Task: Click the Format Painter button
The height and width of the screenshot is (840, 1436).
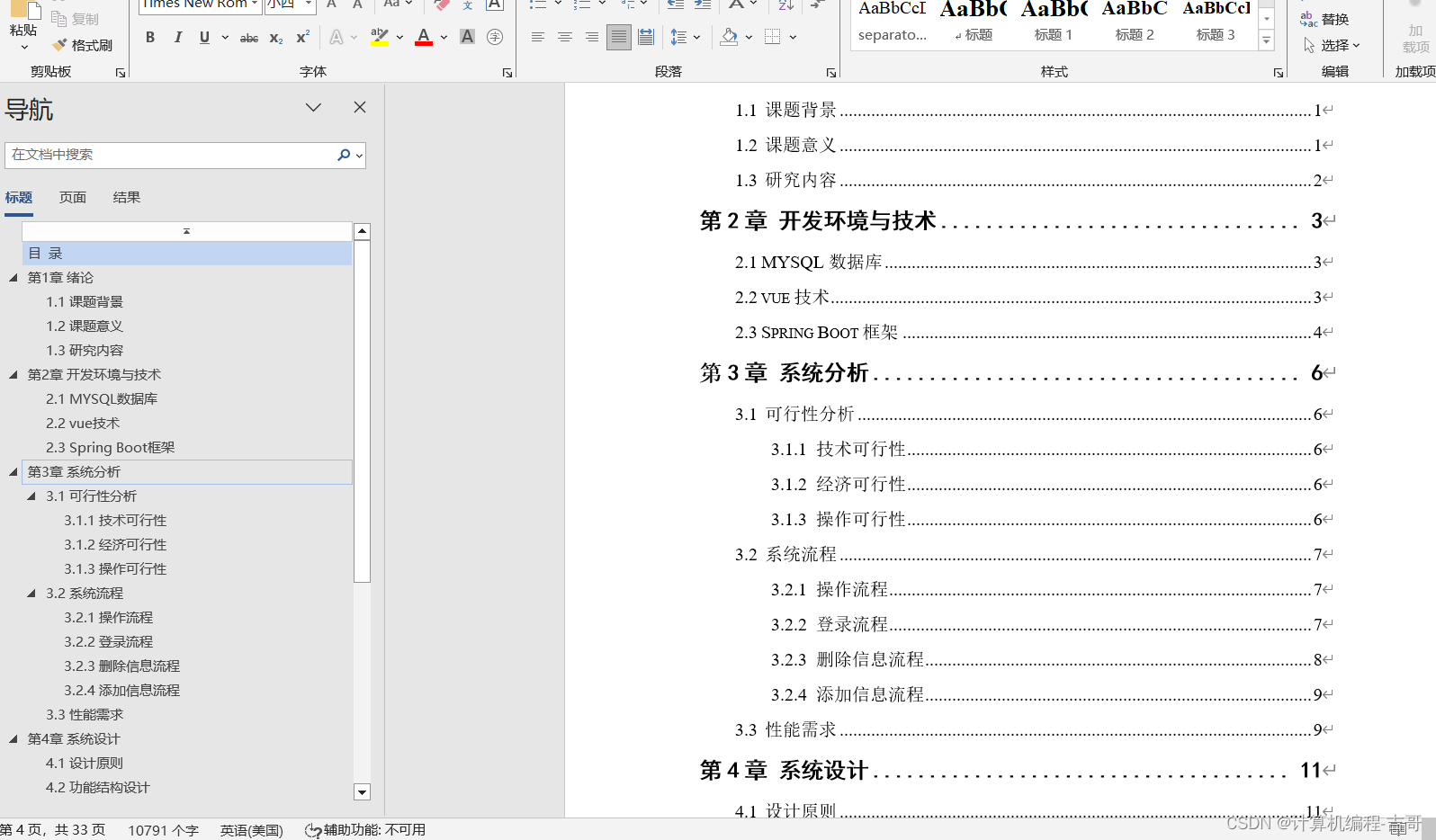Action: click(x=82, y=45)
